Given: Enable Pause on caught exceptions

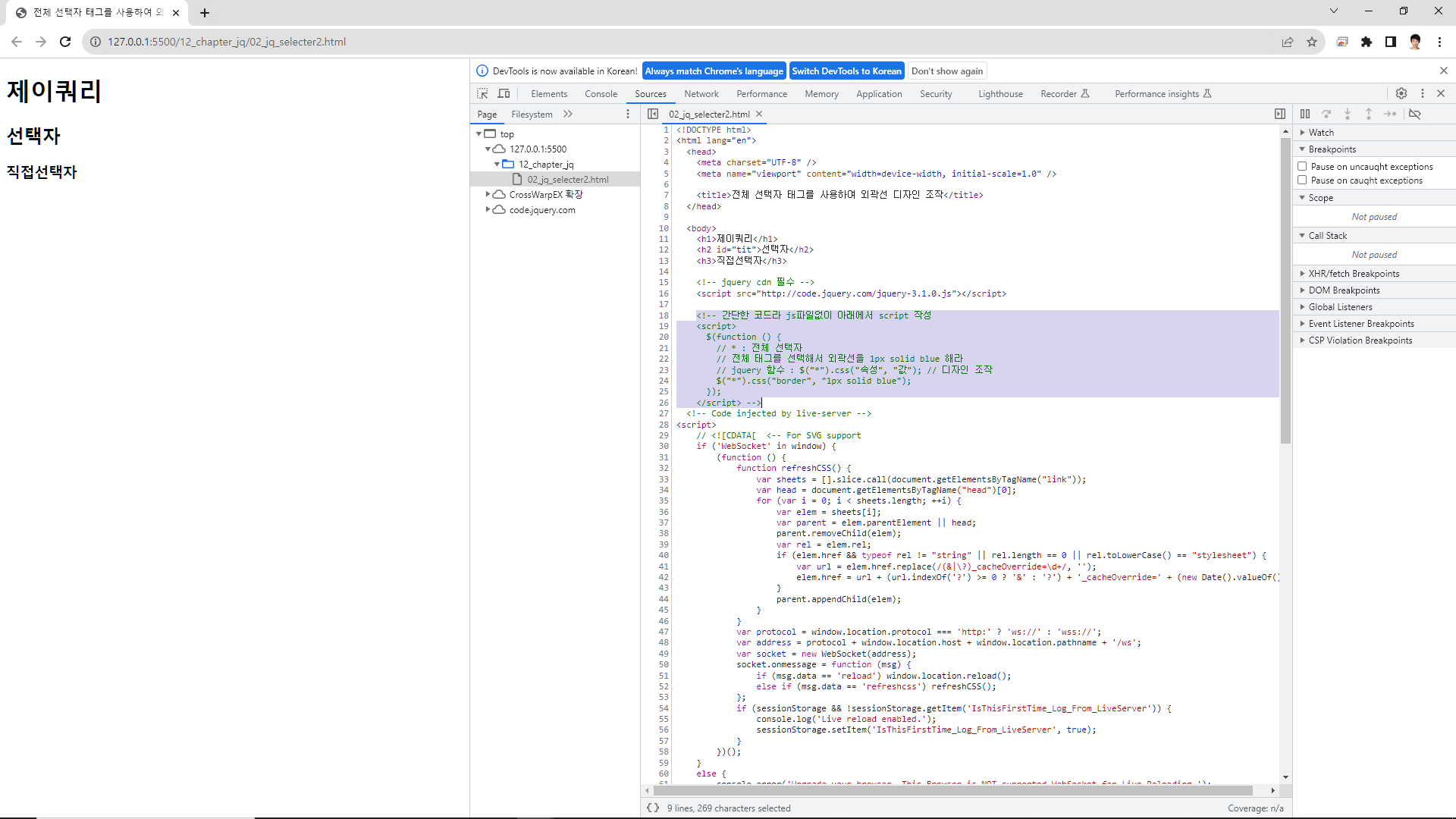Looking at the screenshot, I should click(x=1302, y=180).
